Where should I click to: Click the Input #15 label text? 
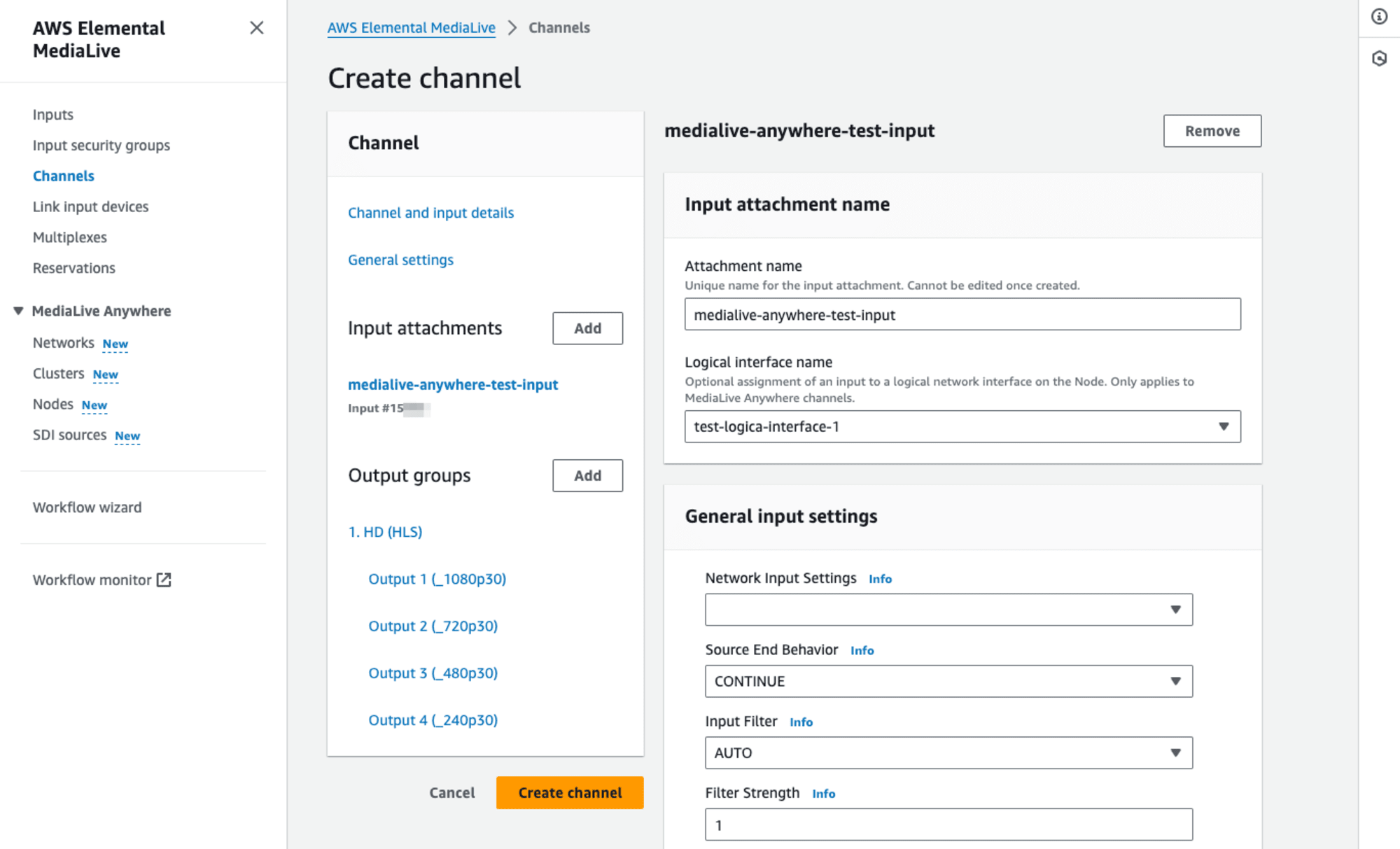pyautogui.click(x=376, y=409)
